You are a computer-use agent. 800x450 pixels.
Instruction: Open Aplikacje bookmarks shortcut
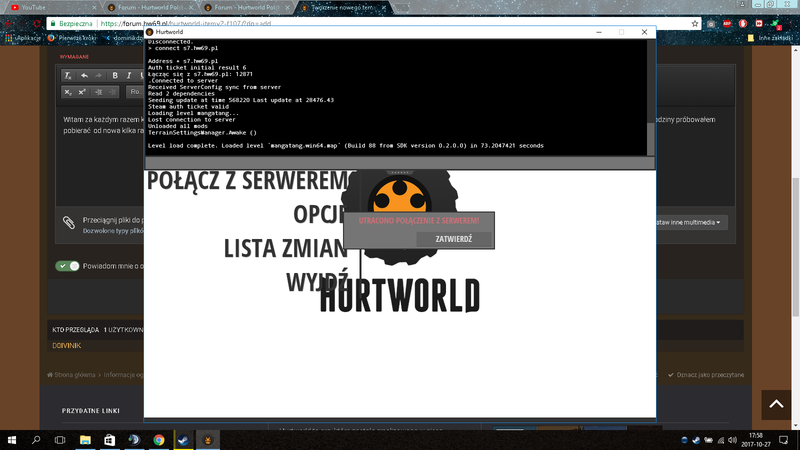point(23,38)
